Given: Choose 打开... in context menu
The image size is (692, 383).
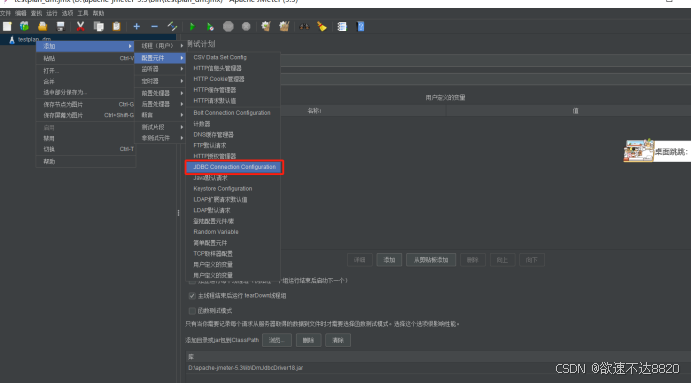Looking at the screenshot, I should 85,71.
